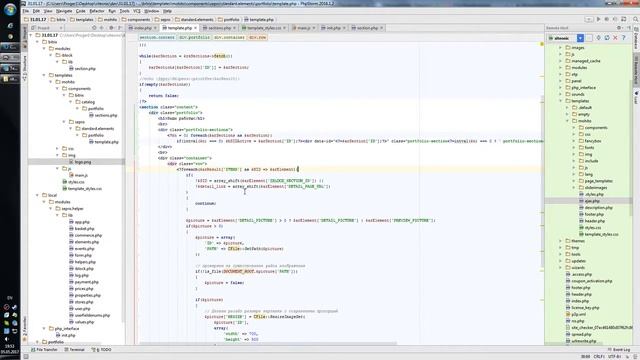This screenshot has height=360, width=640.
Task: Click the tool-windows toggle icon at bottom left
Action: point(26,357)
